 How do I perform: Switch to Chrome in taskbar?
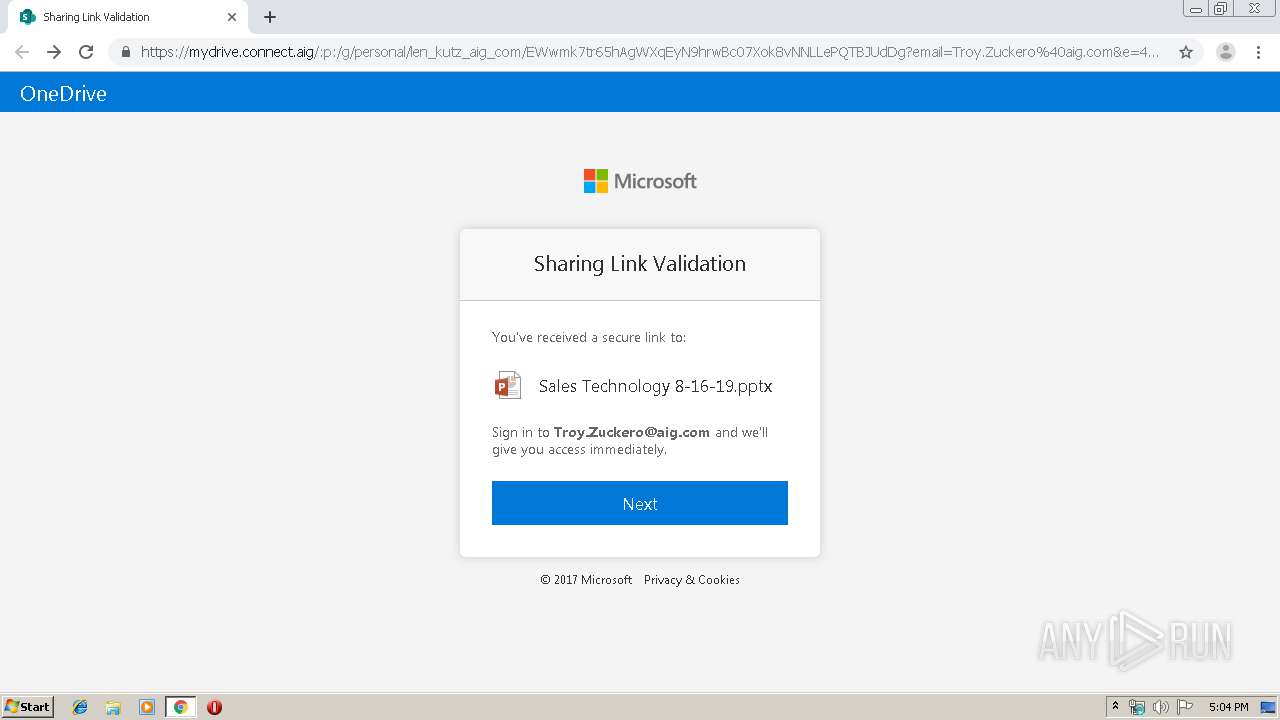click(x=180, y=707)
